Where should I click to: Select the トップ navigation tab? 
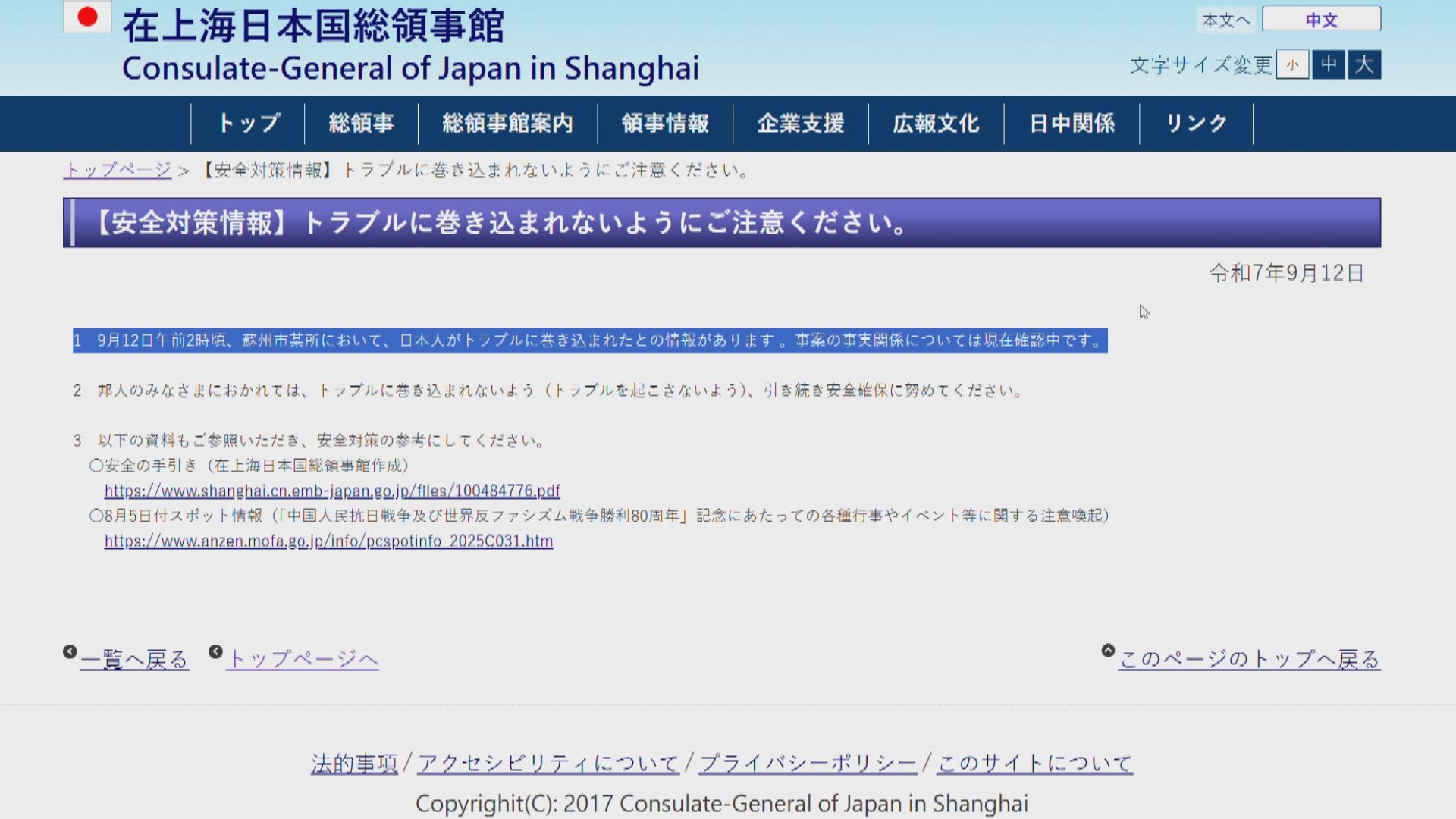pos(248,123)
